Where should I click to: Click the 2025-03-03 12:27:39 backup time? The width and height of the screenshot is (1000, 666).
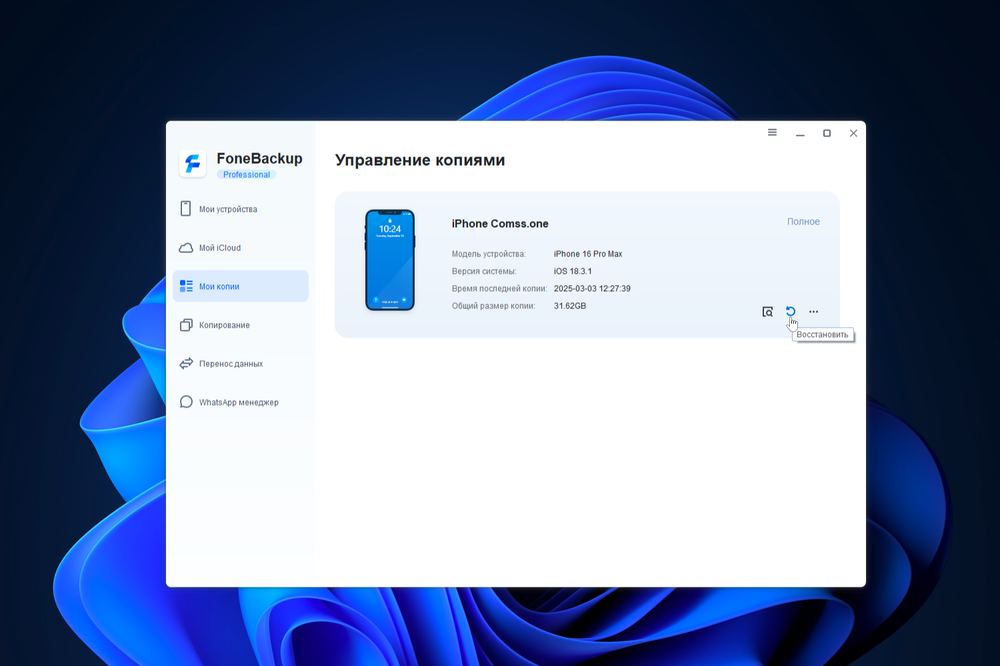coord(592,288)
